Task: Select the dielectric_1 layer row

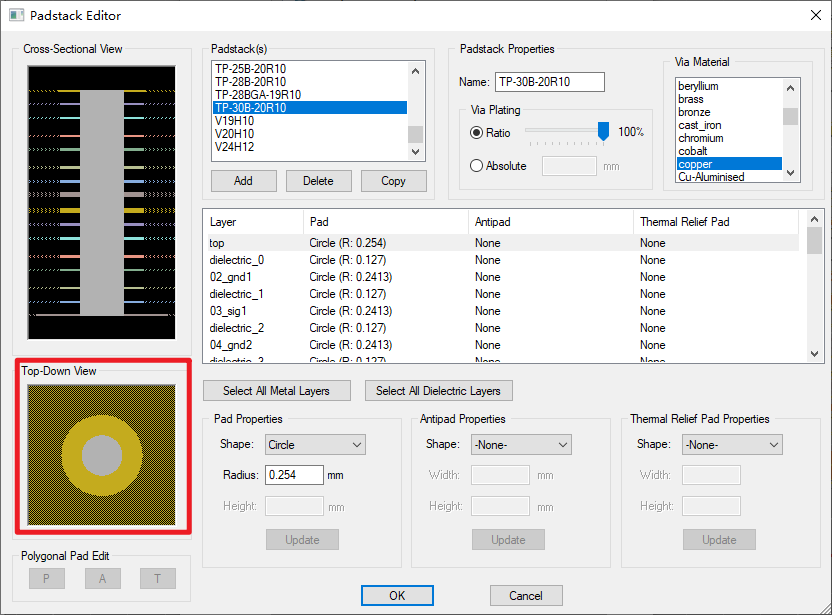Action: coord(503,294)
